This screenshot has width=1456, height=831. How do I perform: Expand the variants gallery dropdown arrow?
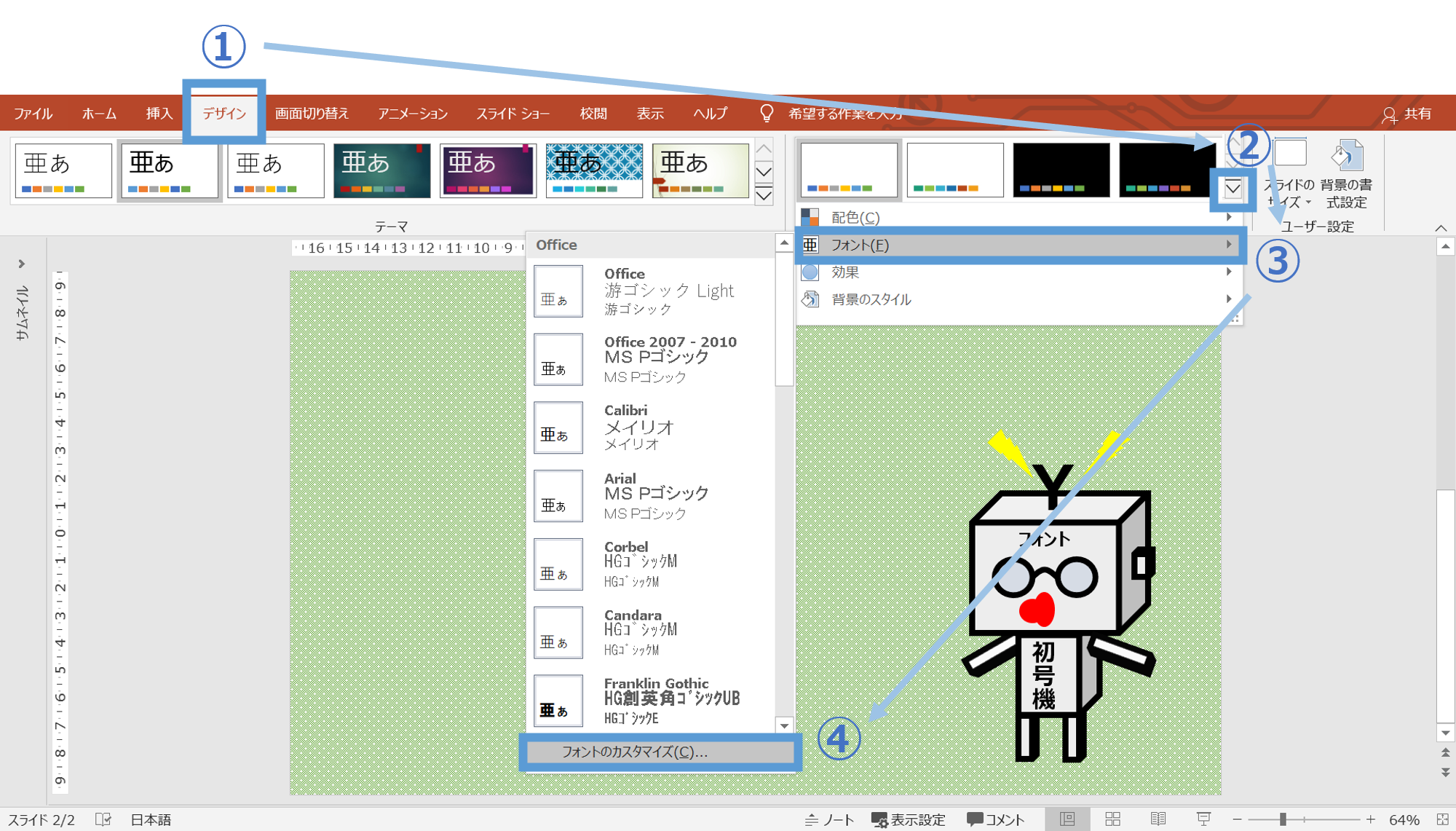(x=1233, y=189)
